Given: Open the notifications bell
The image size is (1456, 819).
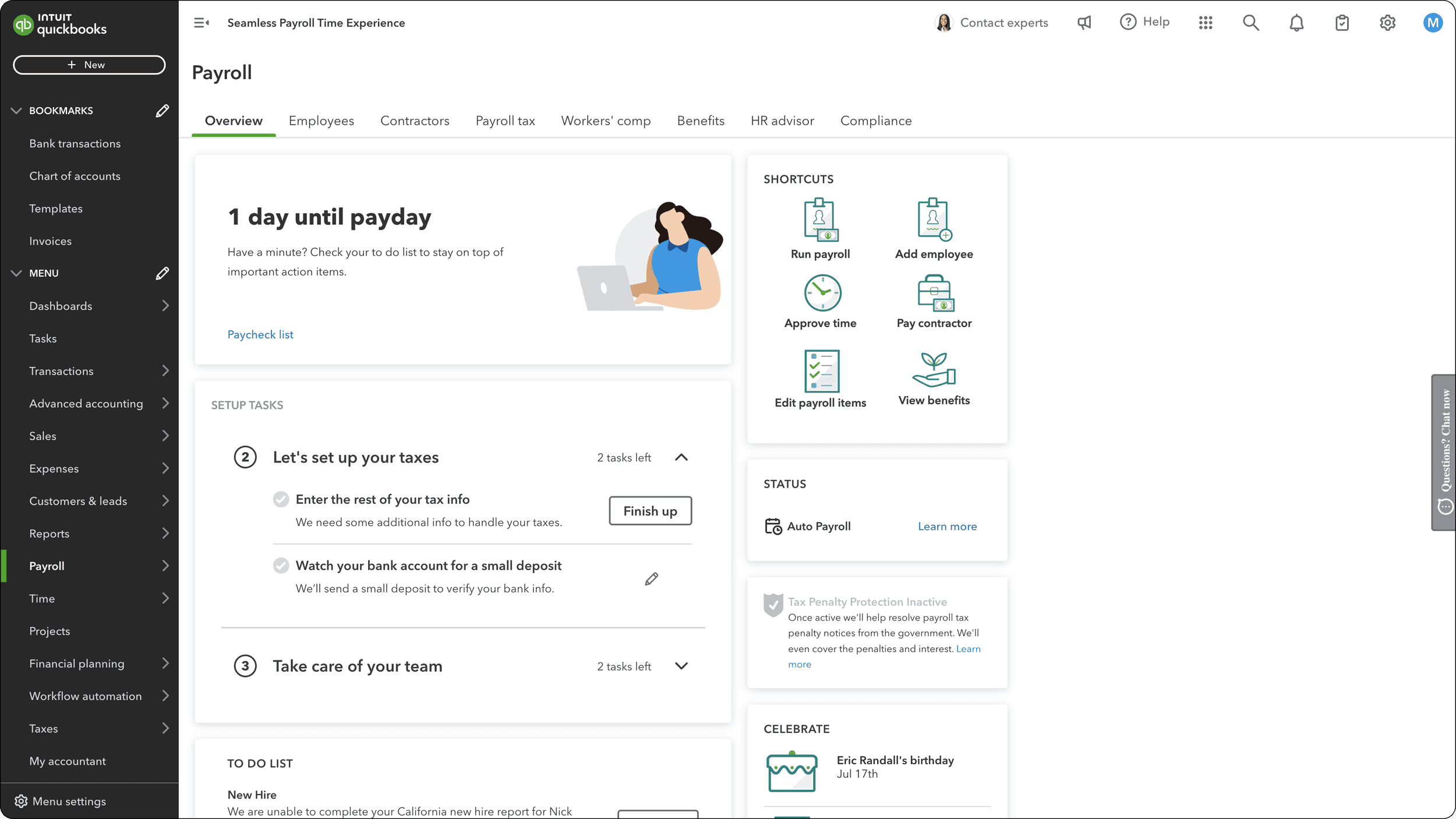Looking at the screenshot, I should point(1296,23).
